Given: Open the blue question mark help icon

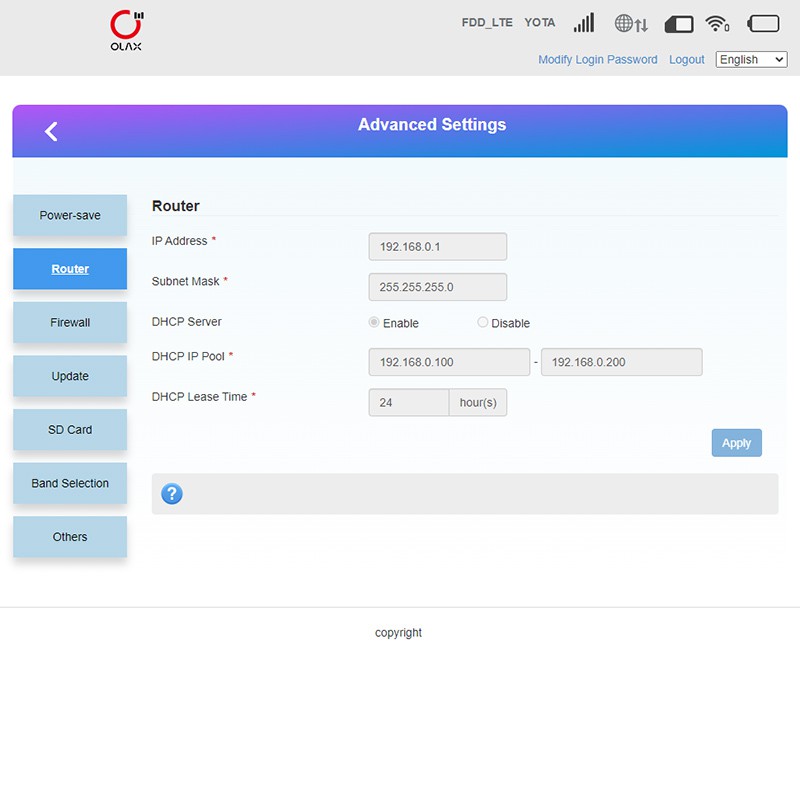Looking at the screenshot, I should (x=172, y=494).
